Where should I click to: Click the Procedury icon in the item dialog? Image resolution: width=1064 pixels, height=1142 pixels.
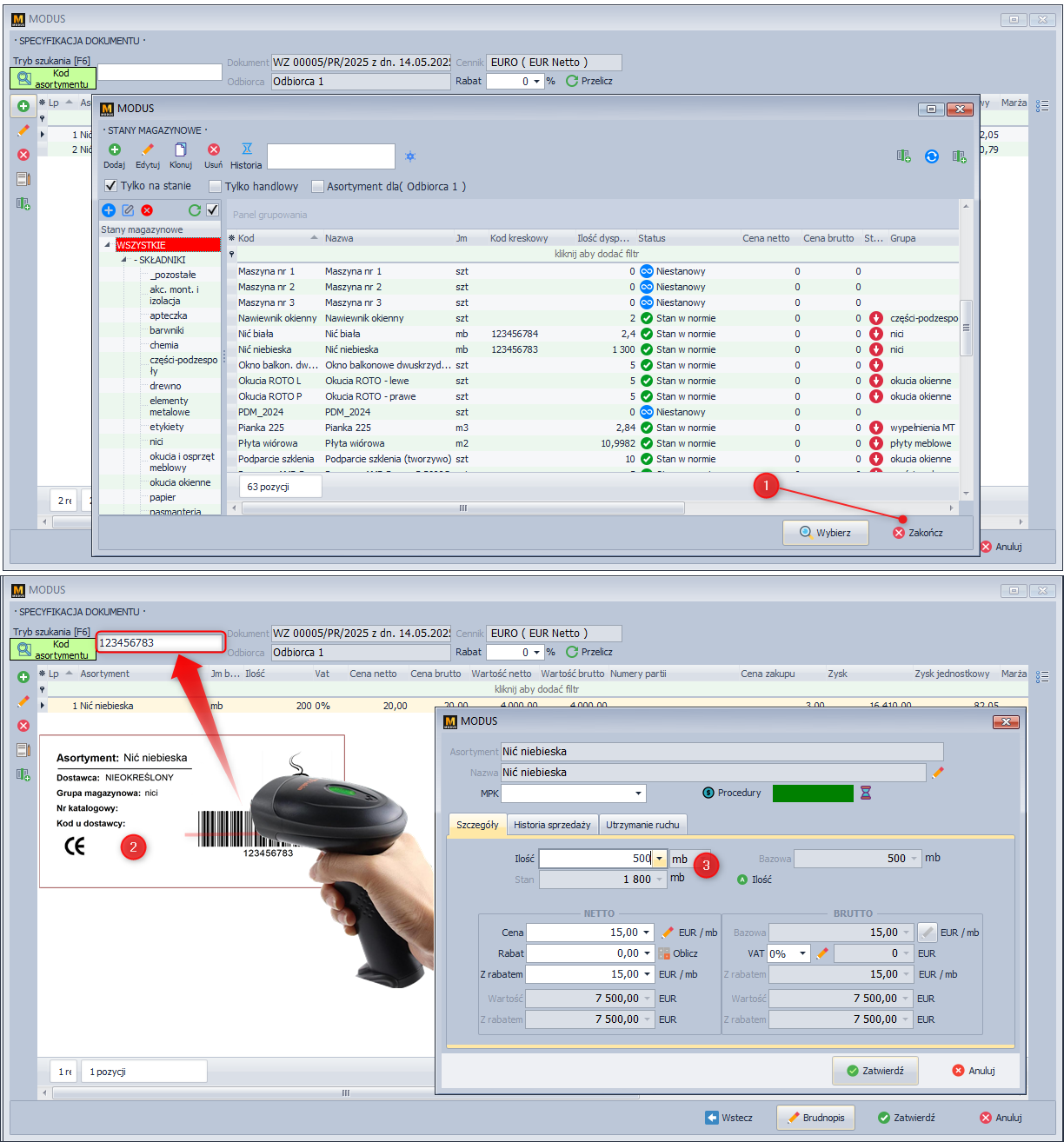708,793
